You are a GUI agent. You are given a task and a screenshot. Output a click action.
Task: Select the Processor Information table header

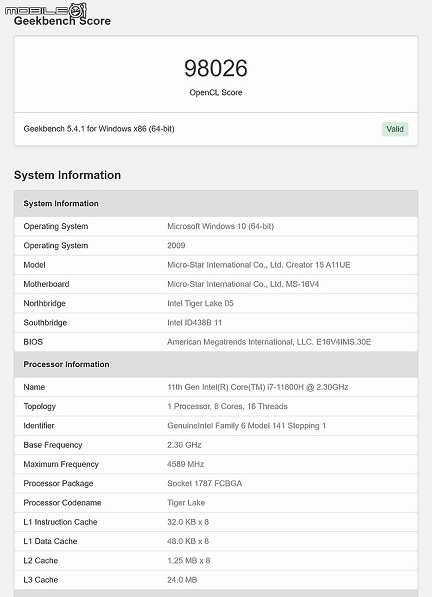point(216,364)
